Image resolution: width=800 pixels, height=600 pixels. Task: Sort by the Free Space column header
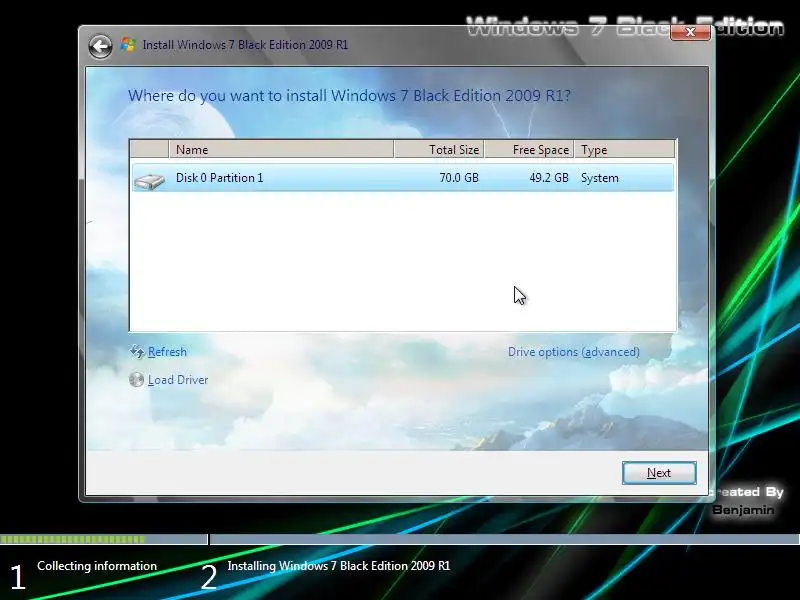coord(529,149)
